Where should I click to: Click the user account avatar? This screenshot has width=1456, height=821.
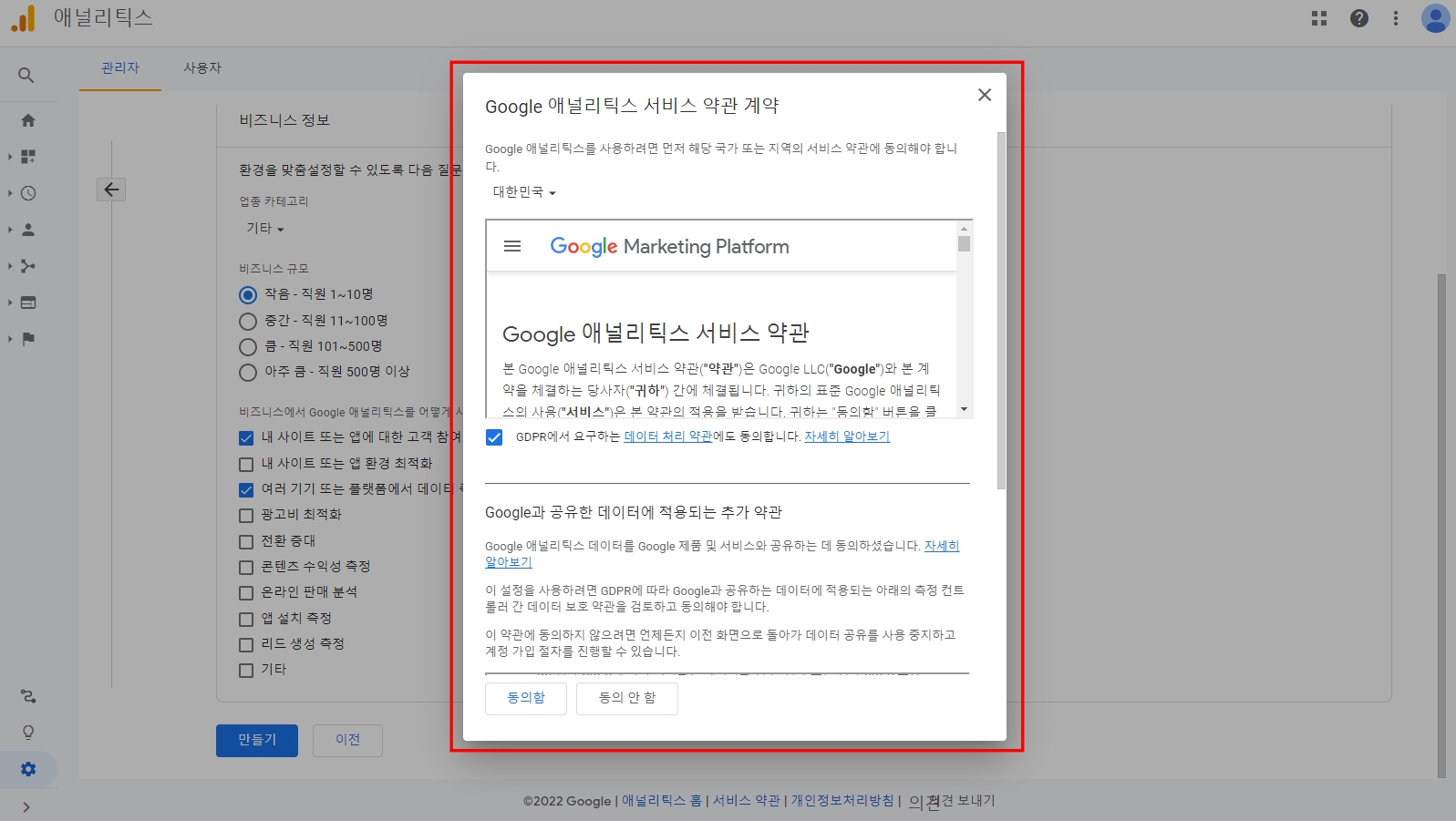tap(1435, 18)
